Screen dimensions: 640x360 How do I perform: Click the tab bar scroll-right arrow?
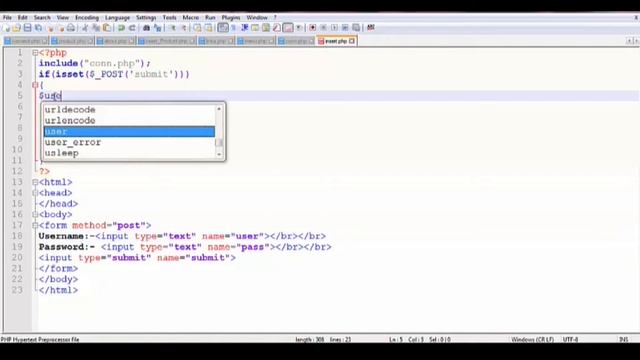tap(636, 40)
